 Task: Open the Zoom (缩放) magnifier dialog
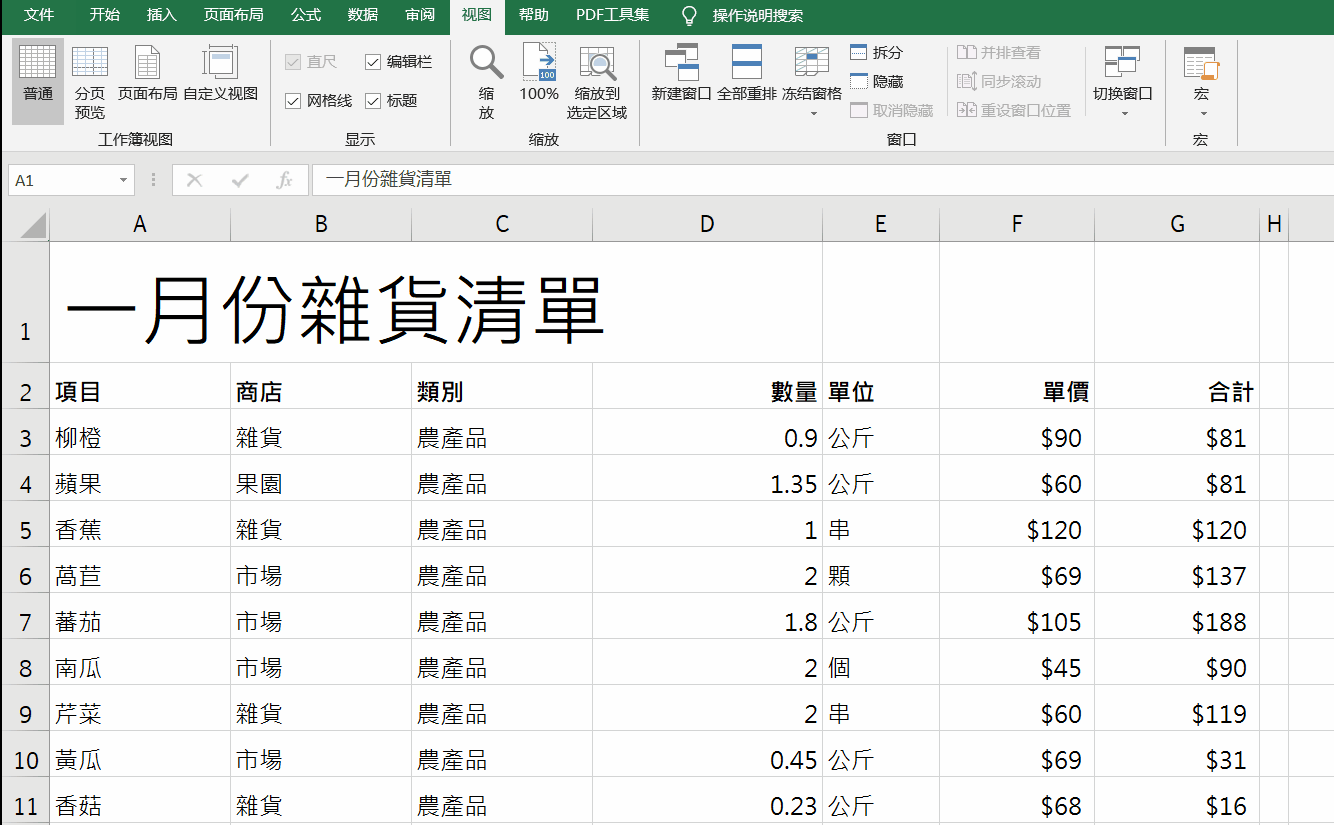(x=486, y=81)
